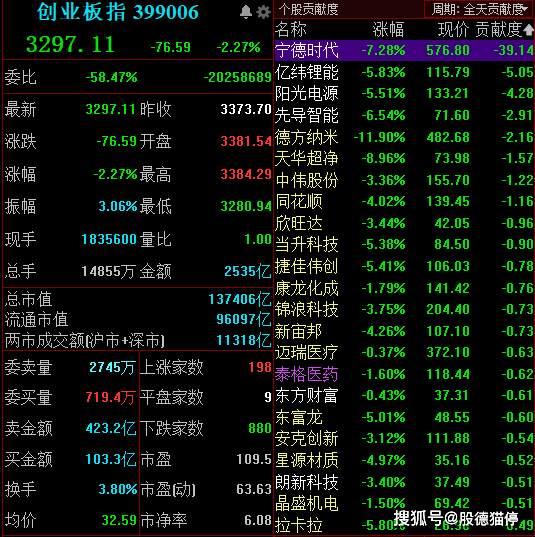Open the 迈瑞医疗 stock row
The height and width of the screenshot is (537, 535).
(404, 352)
